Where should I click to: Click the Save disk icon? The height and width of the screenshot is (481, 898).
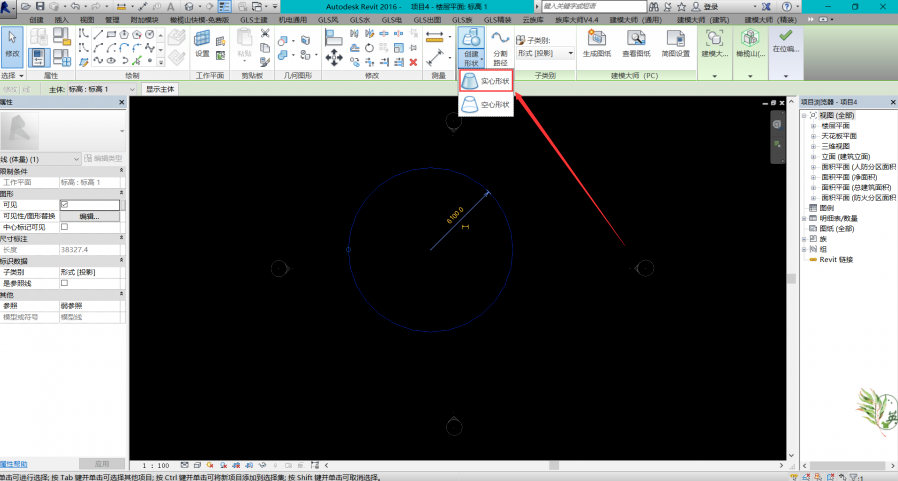[40, 6]
